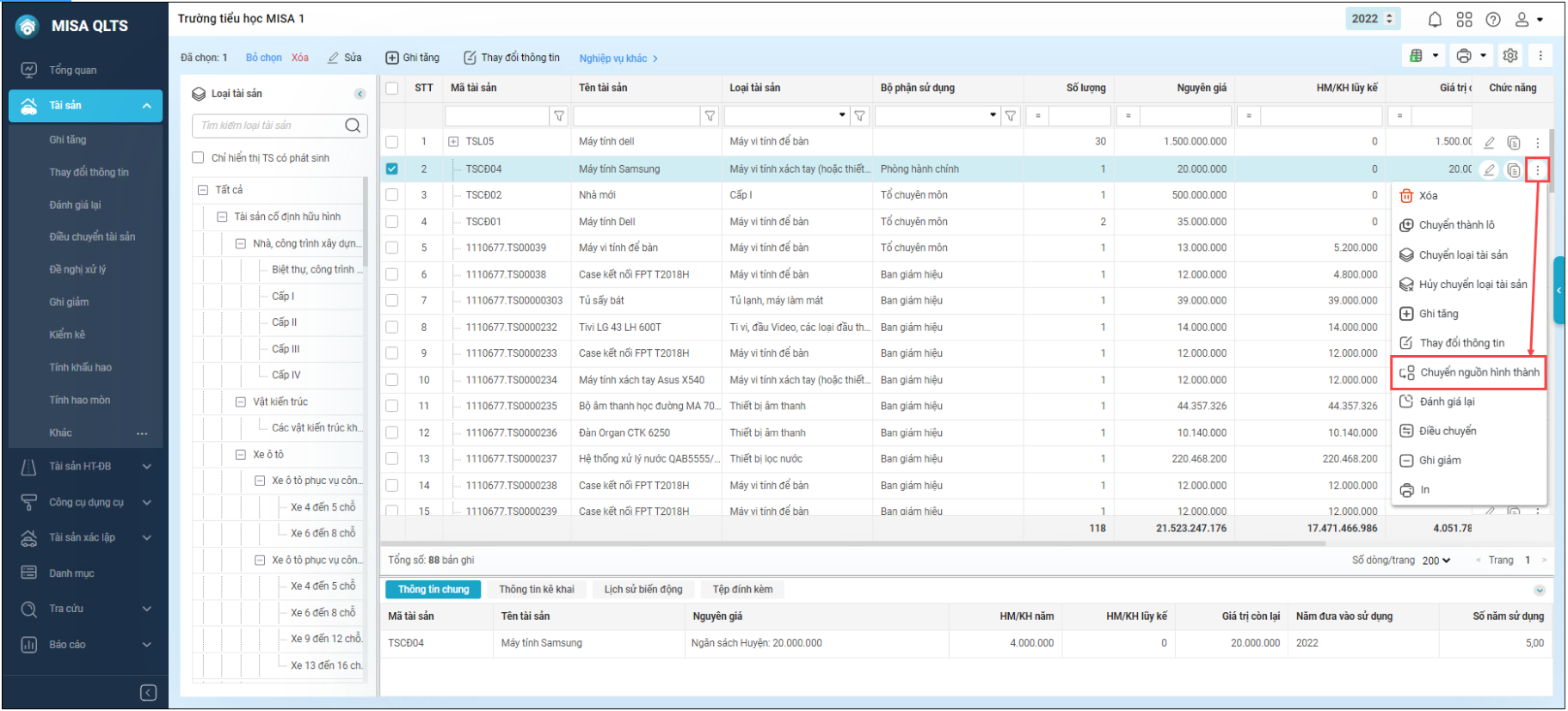
Task: Open the rows-per-page 200 dropdown
Action: (1436, 561)
